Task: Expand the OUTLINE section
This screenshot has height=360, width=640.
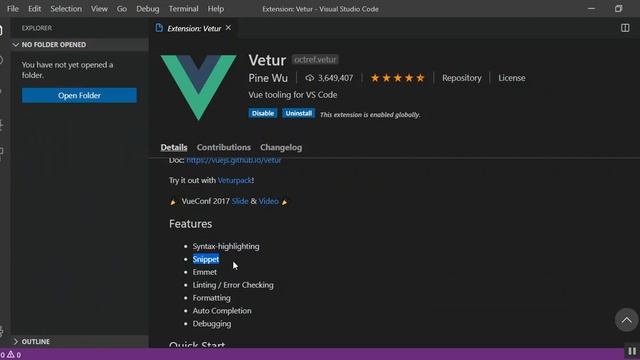Action: pyautogui.click(x=80, y=341)
